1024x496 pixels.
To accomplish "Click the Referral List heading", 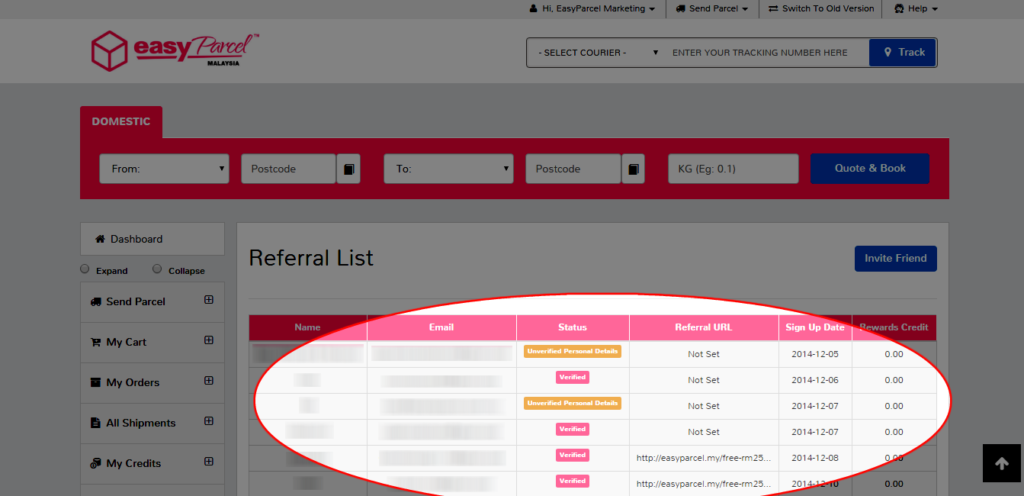I will coord(311,258).
